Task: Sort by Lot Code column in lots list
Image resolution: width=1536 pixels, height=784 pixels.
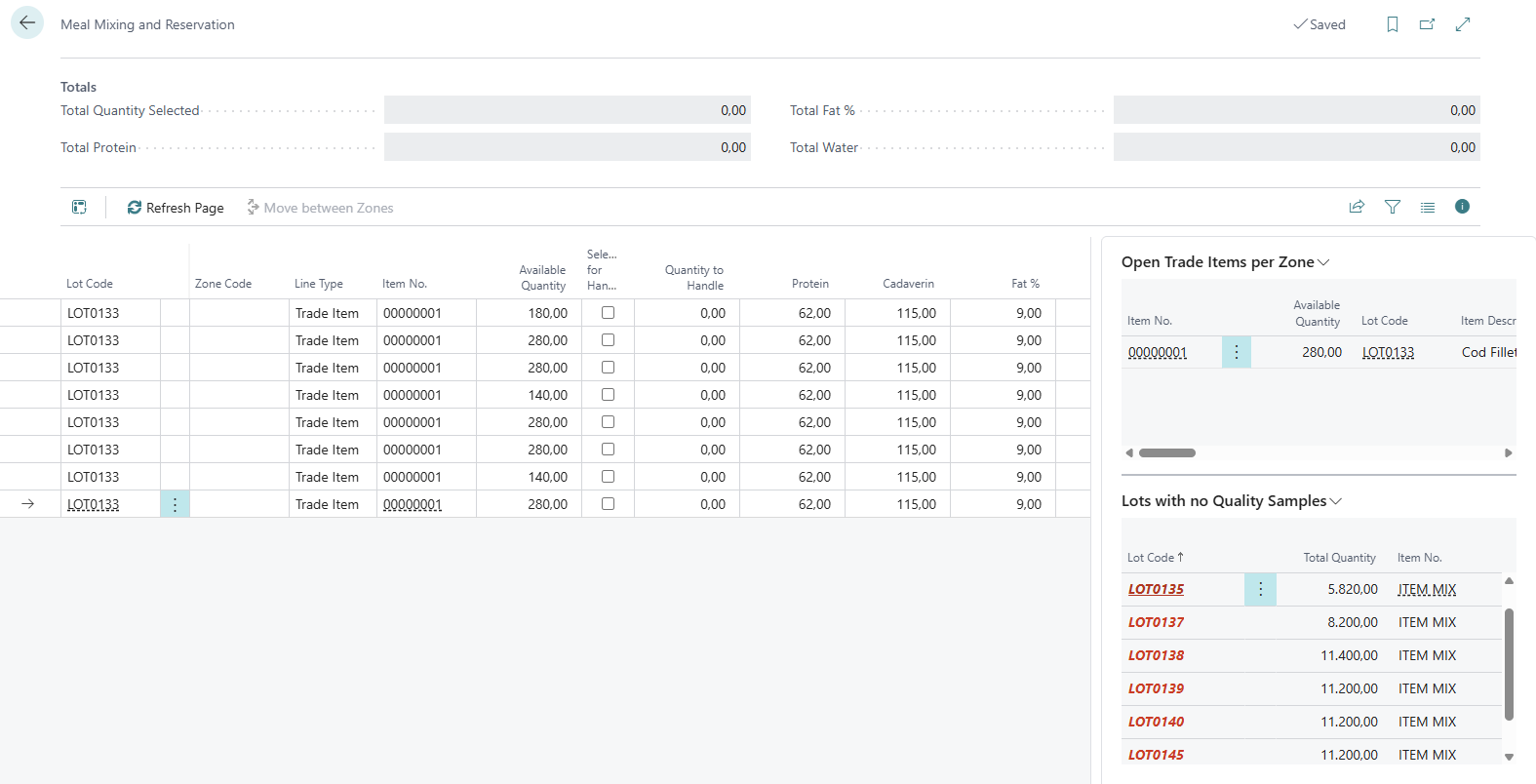Action: tap(1156, 558)
